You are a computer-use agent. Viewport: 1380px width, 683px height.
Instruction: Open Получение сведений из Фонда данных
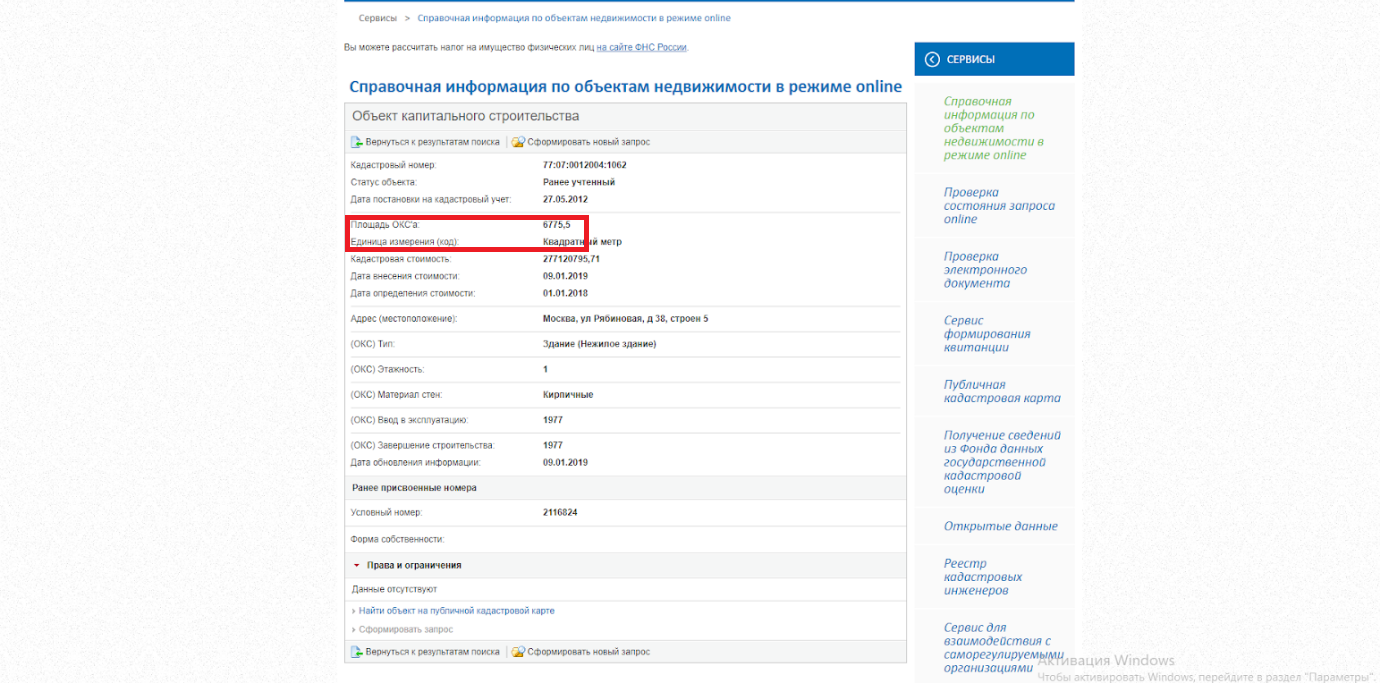click(x=1002, y=462)
